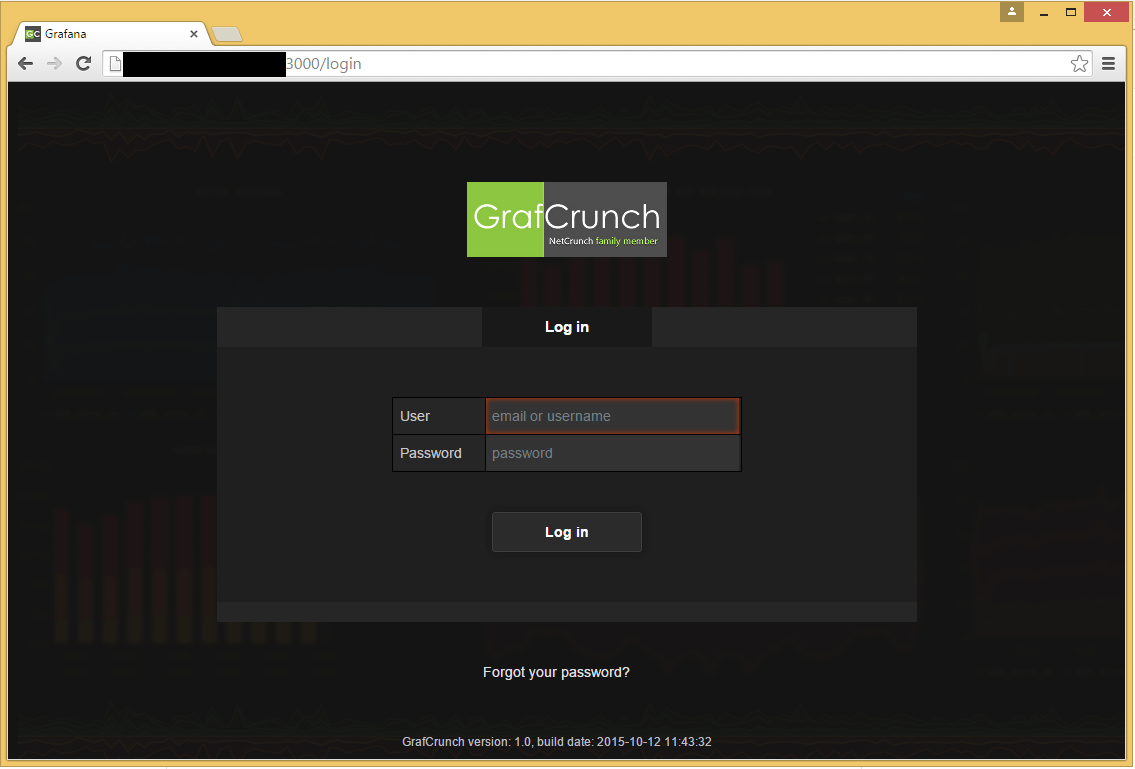This screenshot has height=769, width=1135.
Task: Open Chrome hamburger menu
Action: click(x=1108, y=64)
